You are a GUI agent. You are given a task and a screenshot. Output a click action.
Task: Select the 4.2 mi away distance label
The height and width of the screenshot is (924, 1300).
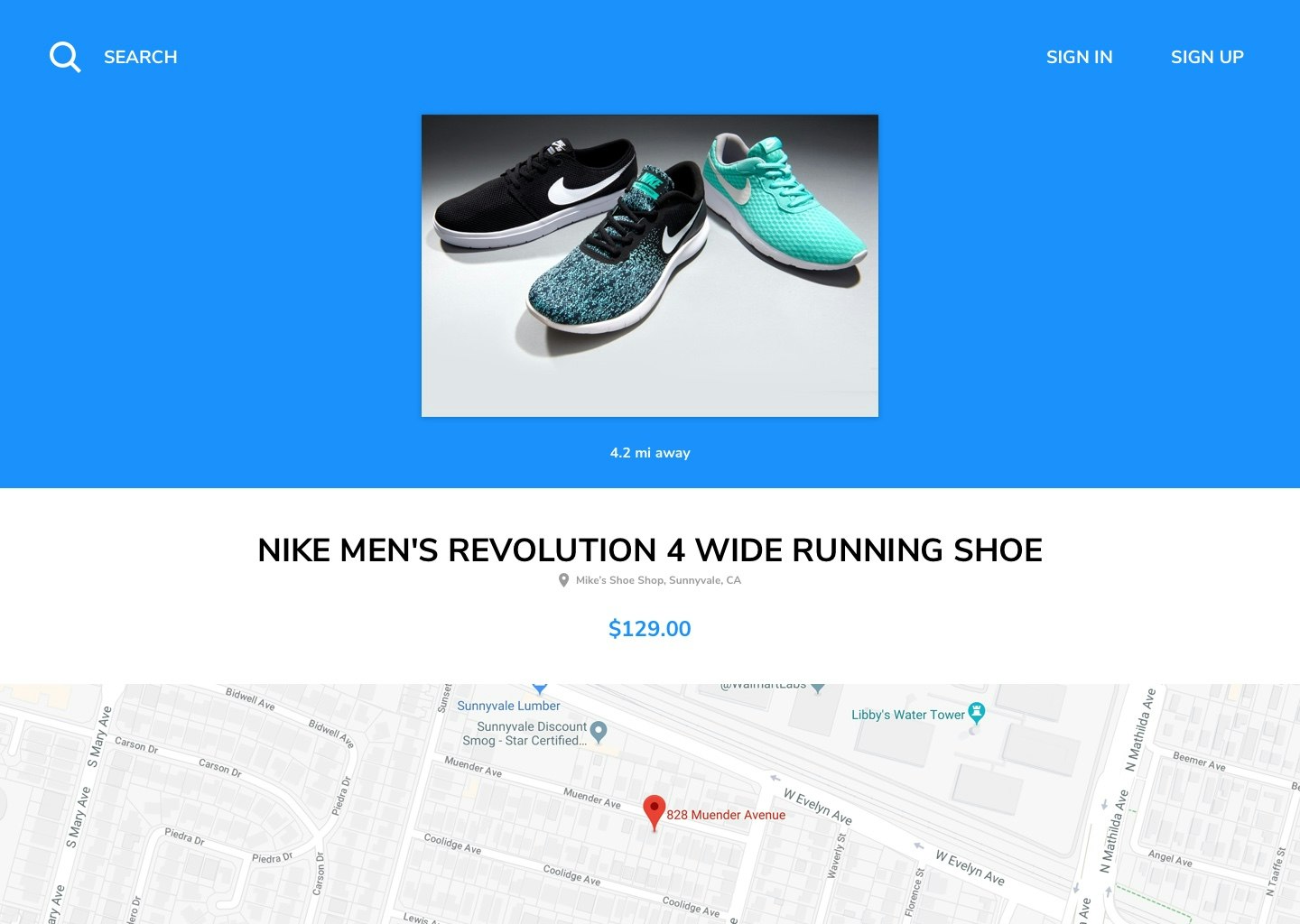point(650,453)
